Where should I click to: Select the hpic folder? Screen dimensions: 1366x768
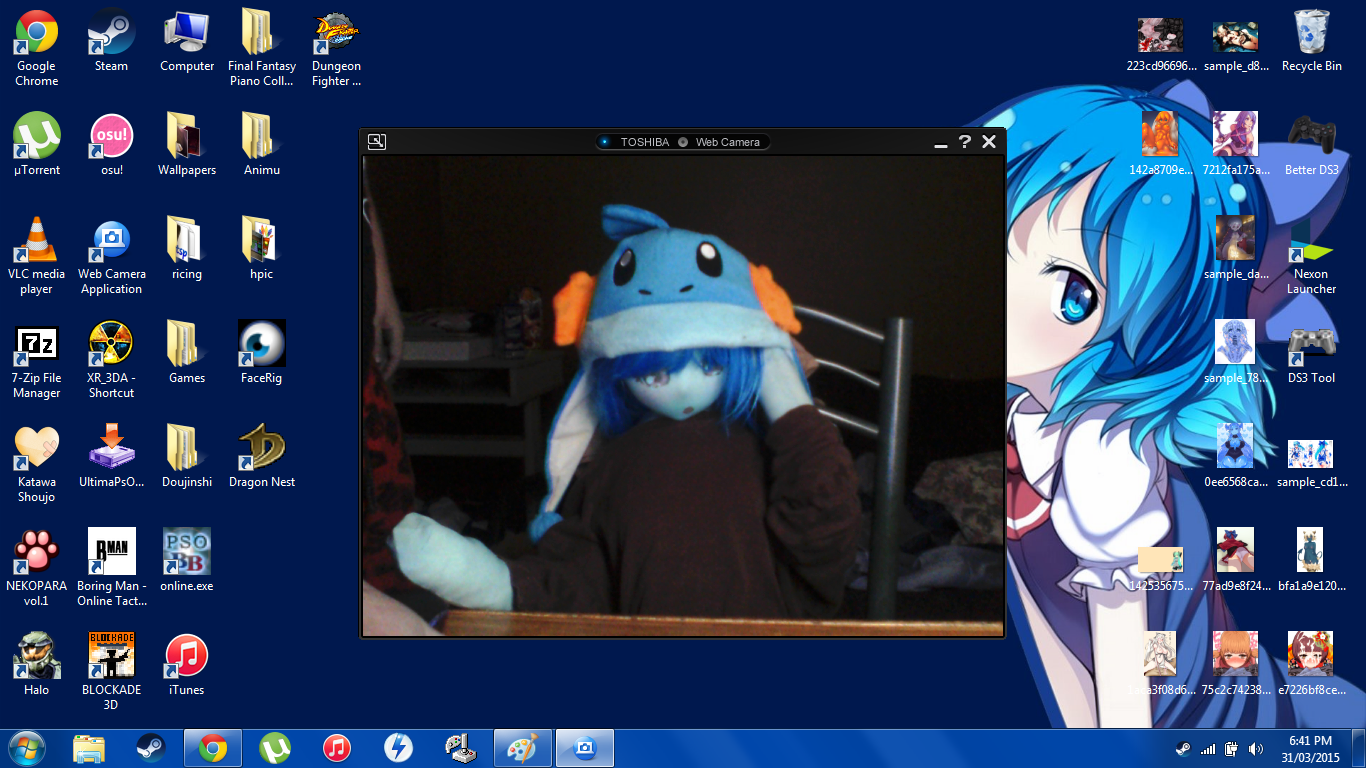click(262, 249)
